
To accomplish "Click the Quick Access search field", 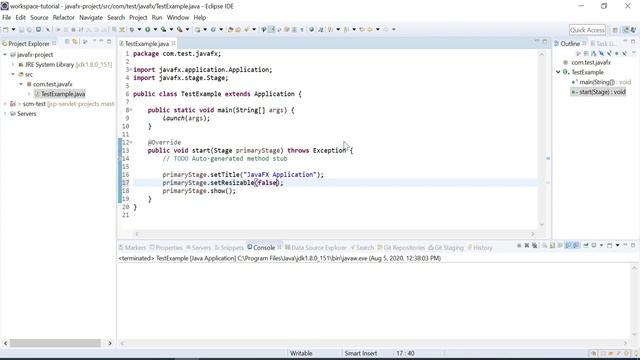I will (x=587, y=30).
